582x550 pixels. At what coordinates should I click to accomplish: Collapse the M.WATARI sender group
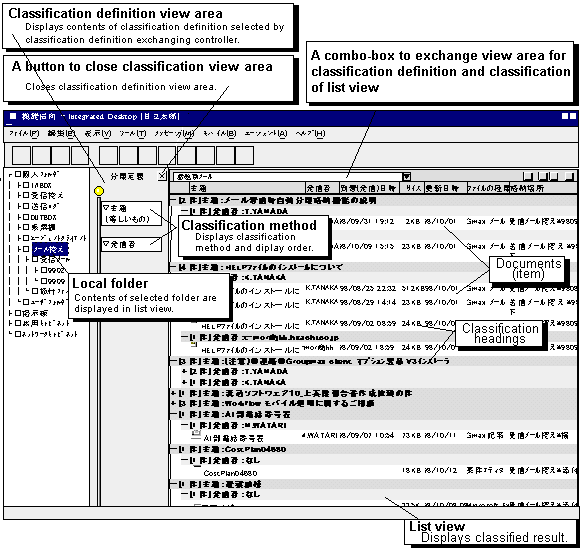[x=184, y=426]
